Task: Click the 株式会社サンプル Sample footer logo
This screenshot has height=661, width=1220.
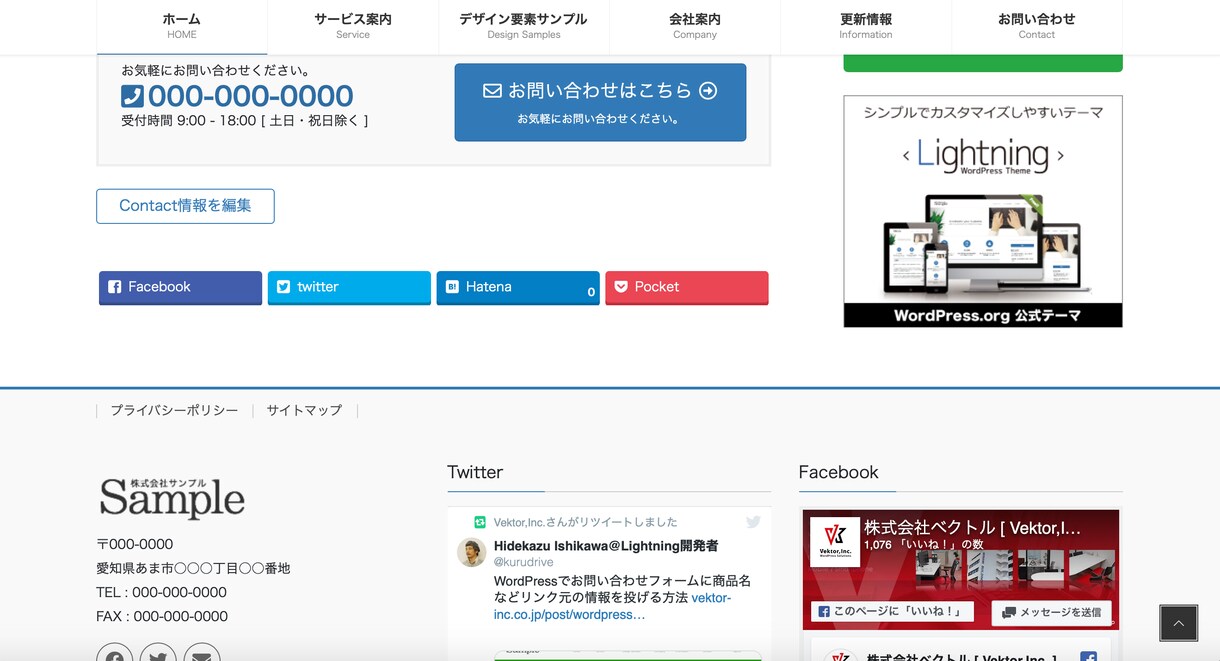Action: click(172, 498)
